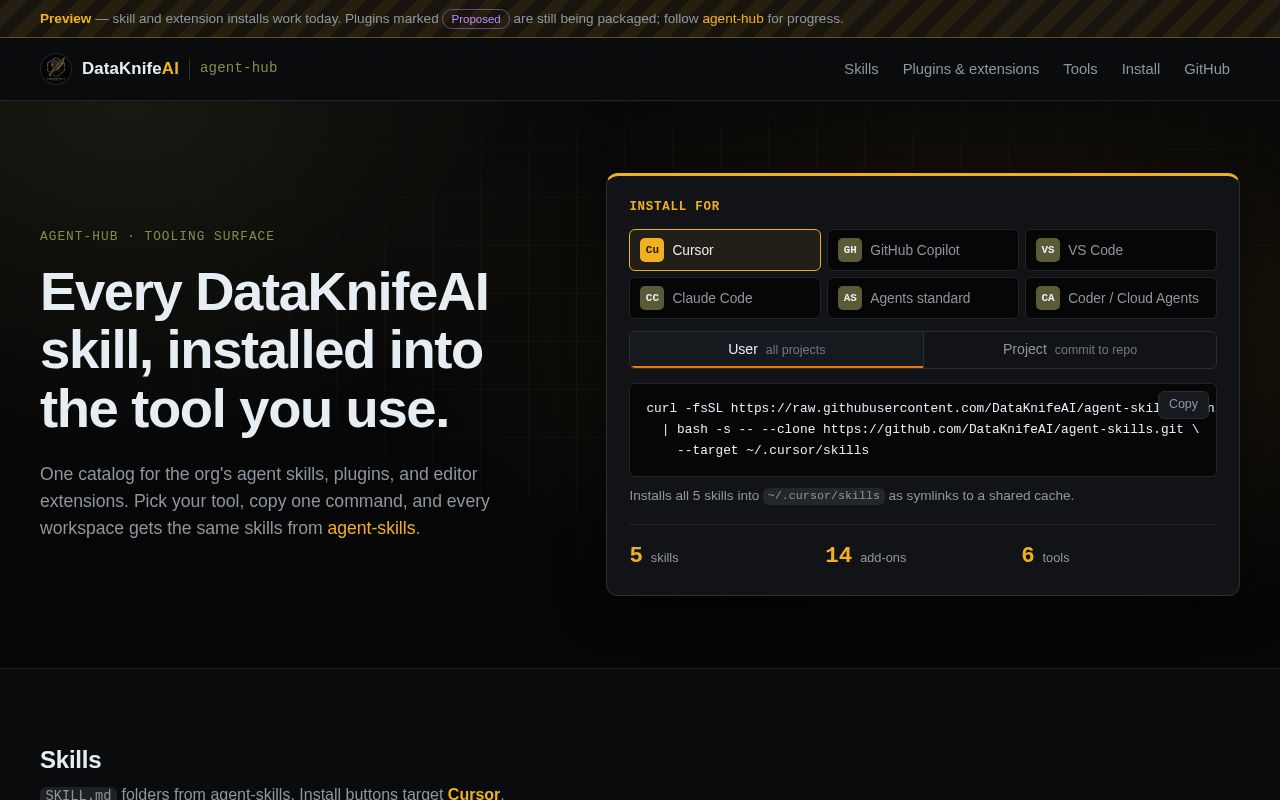Image resolution: width=1280 pixels, height=800 pixels.
Task: Click the ~/.cursor/skills inline code
Action: [824, 496]
